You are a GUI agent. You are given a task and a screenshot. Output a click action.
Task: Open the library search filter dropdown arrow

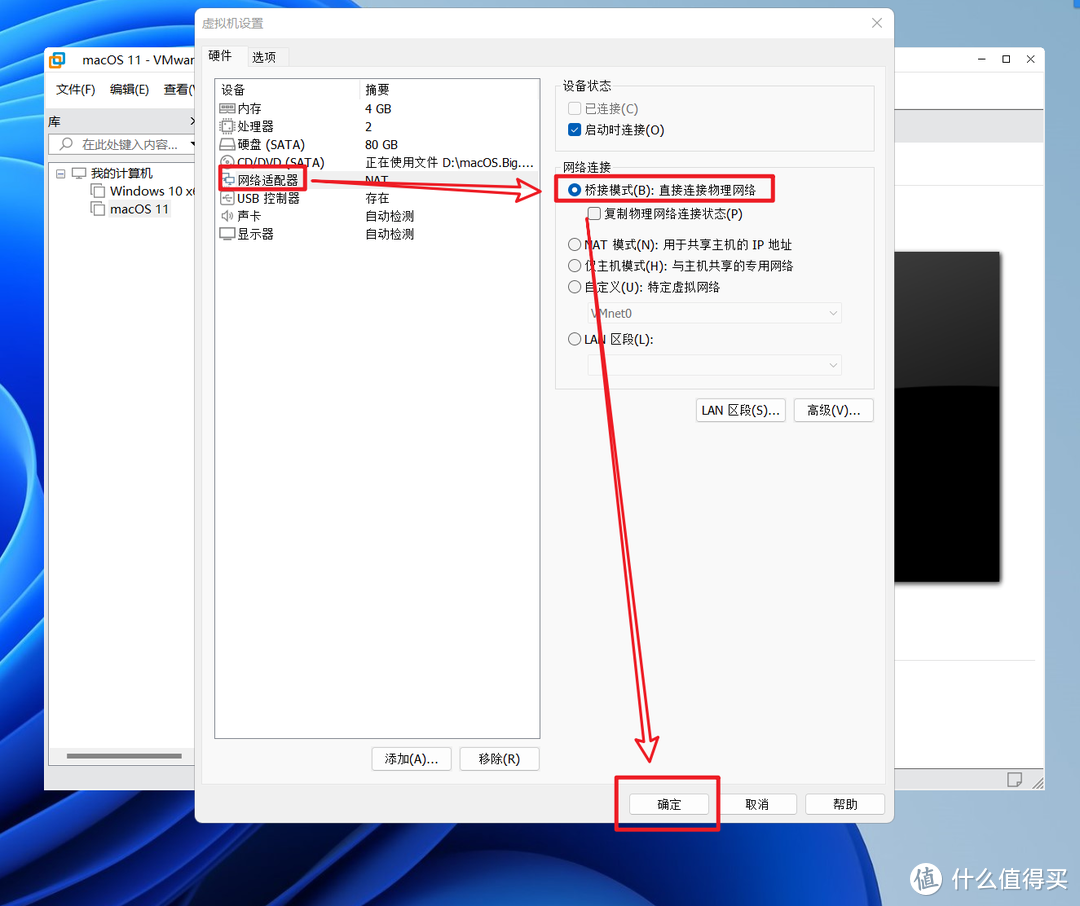coord(192,144)
